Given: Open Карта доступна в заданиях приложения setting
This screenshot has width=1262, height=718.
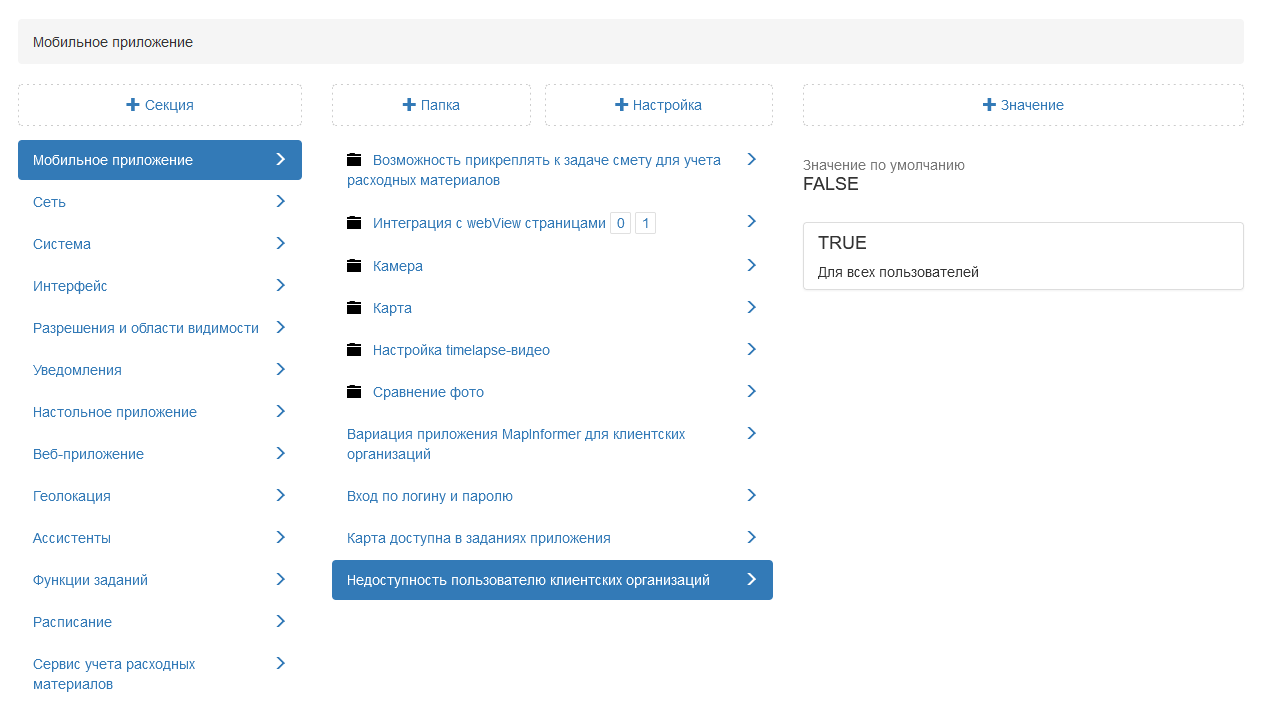Looking at the screenshot, I should [478, 538].
